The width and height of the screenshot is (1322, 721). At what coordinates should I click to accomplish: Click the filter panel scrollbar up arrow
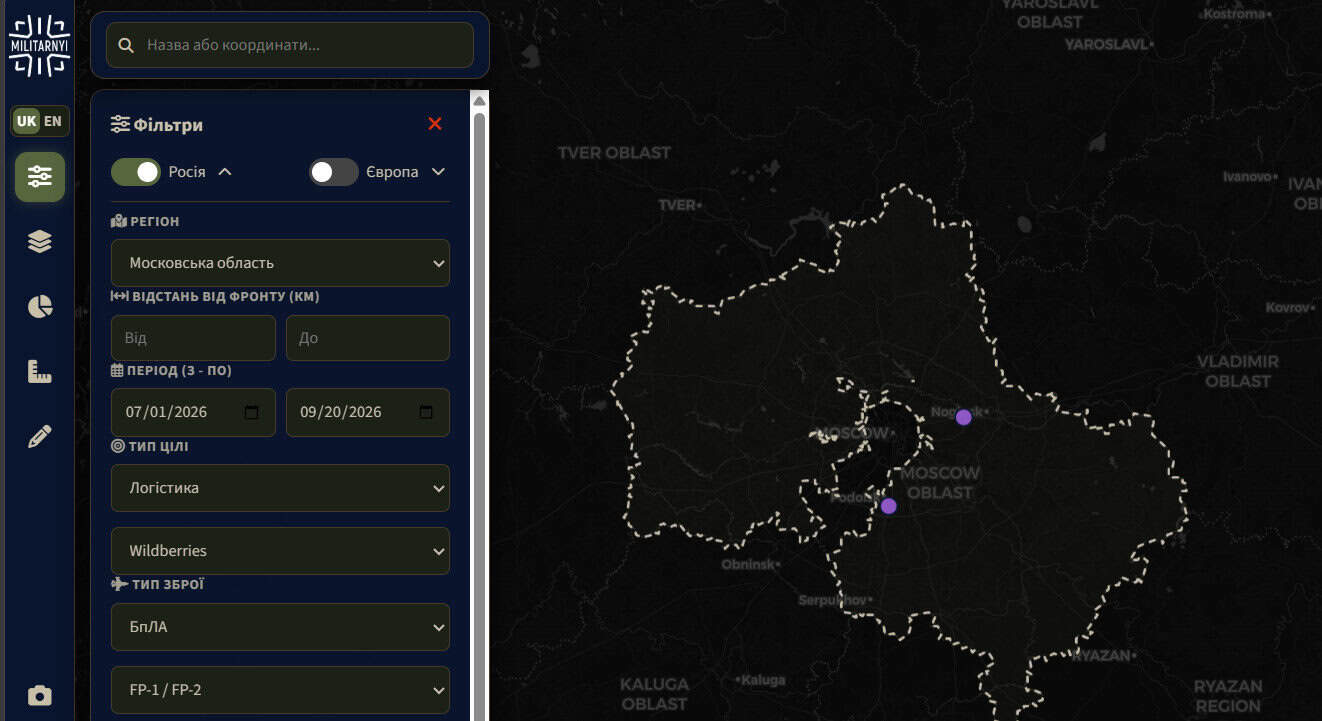point(479,101)
